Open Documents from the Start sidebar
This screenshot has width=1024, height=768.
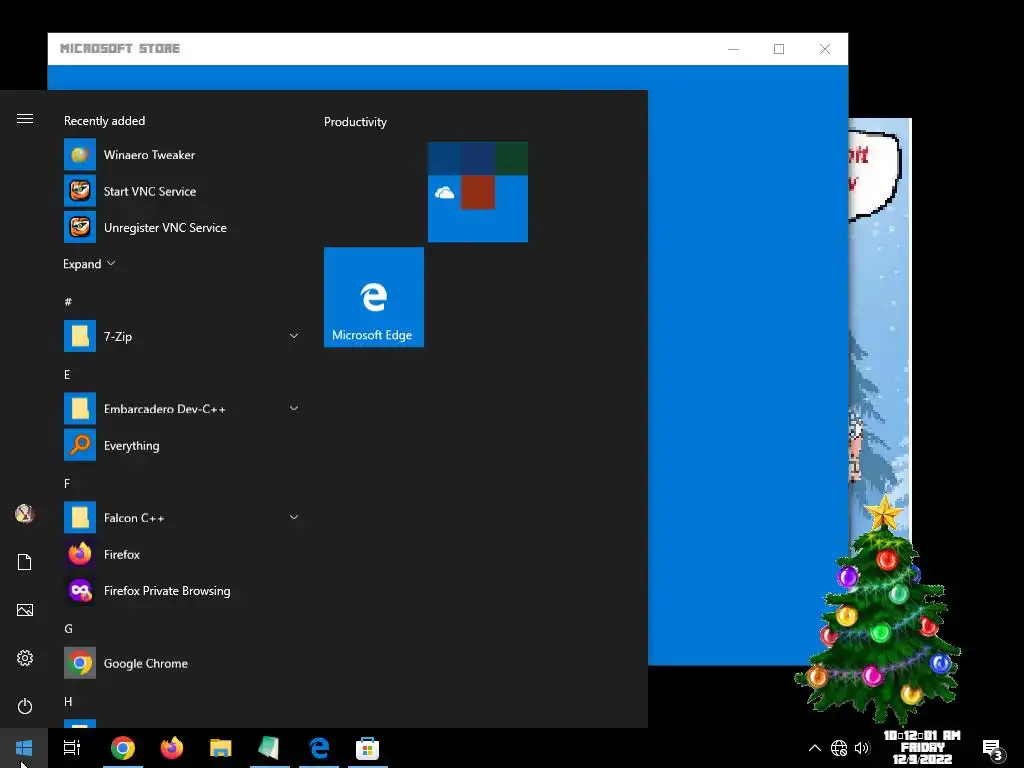25,562
